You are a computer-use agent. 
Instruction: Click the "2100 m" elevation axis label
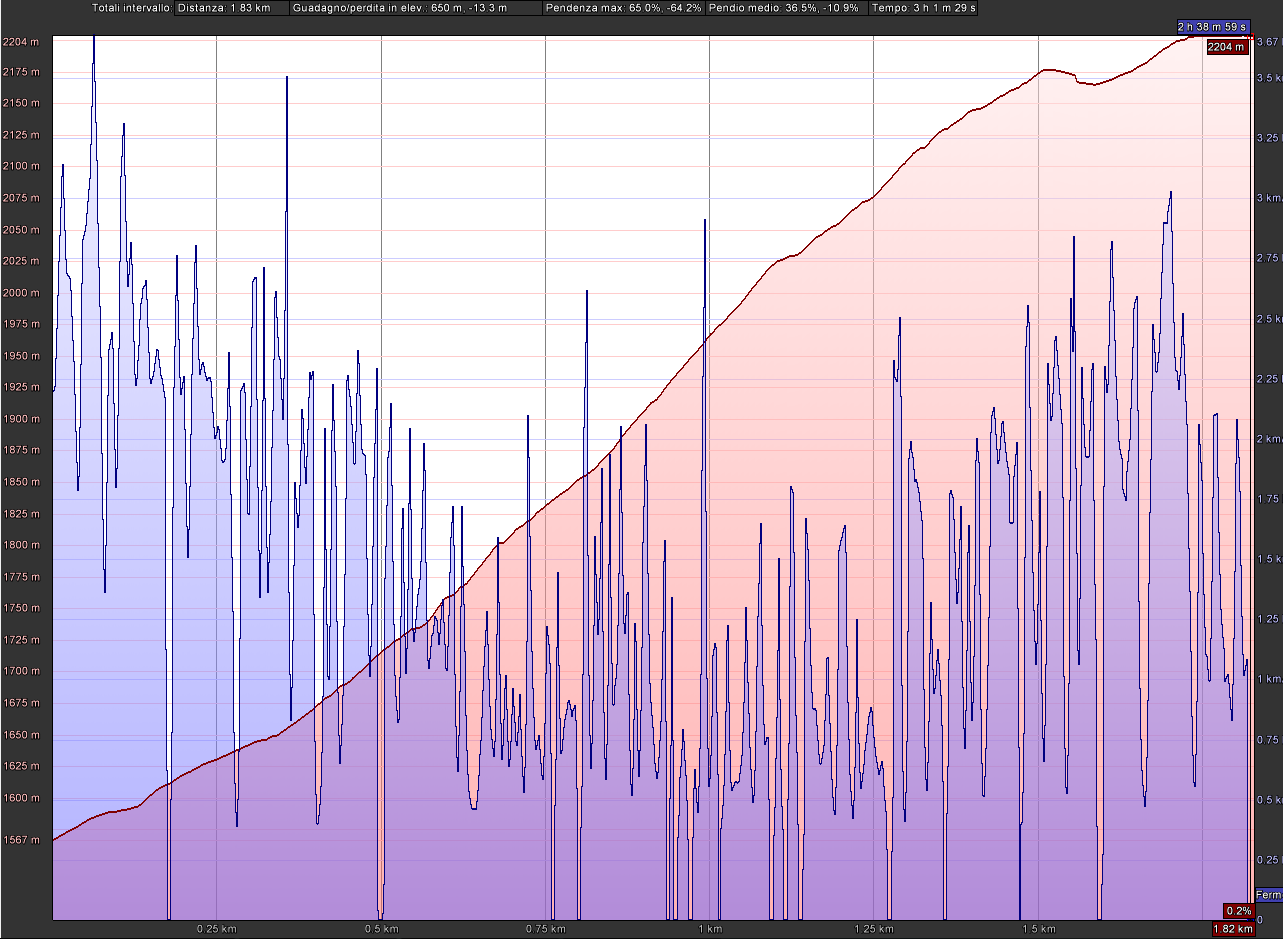(x=22, y=166)
